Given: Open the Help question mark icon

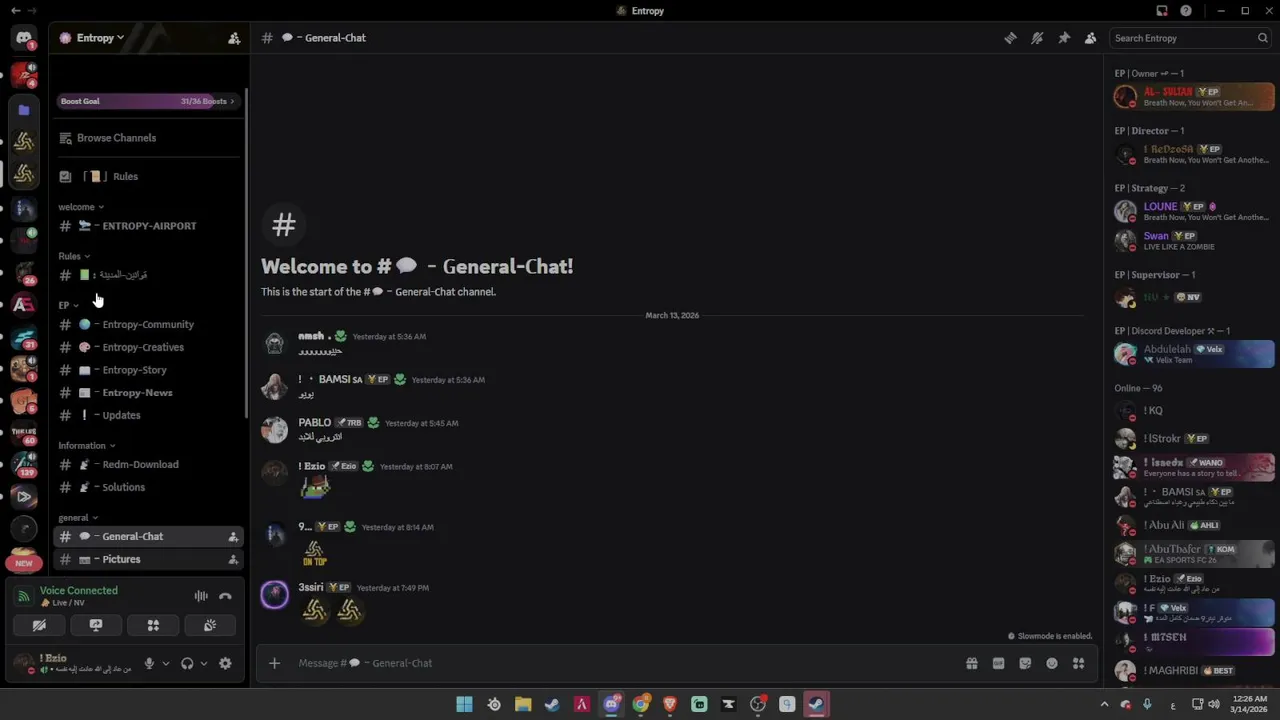Looking at the screenshot, I should pos(1186,11).
